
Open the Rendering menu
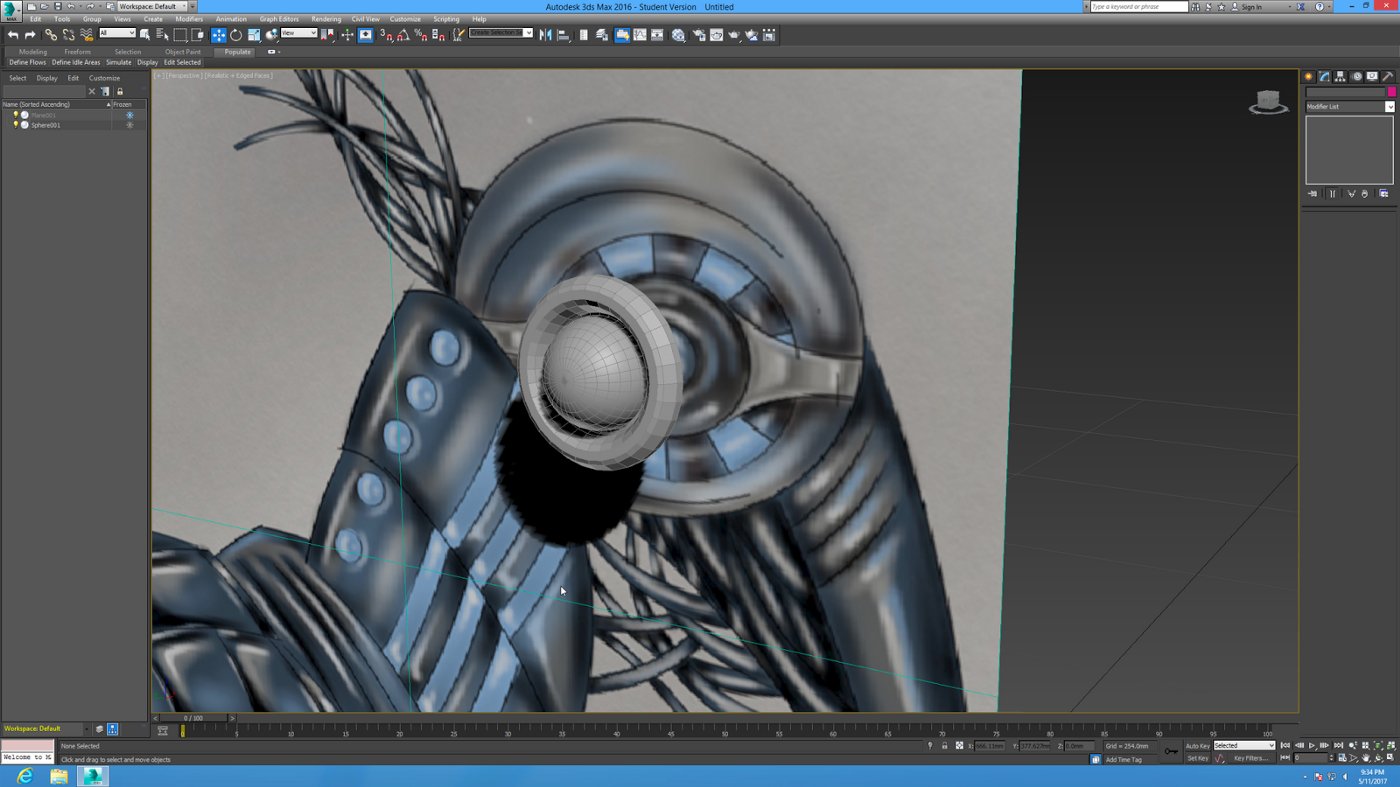(326, 19)
